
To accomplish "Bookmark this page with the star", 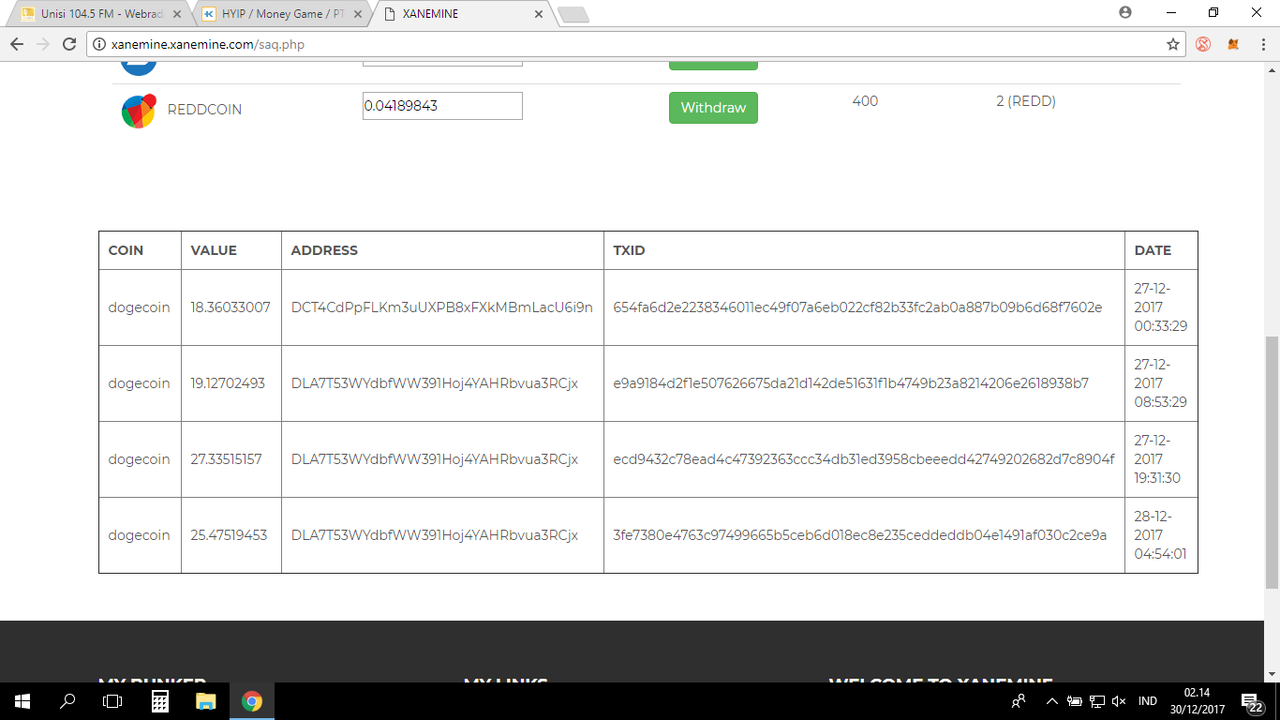I will pos(1173,44).
